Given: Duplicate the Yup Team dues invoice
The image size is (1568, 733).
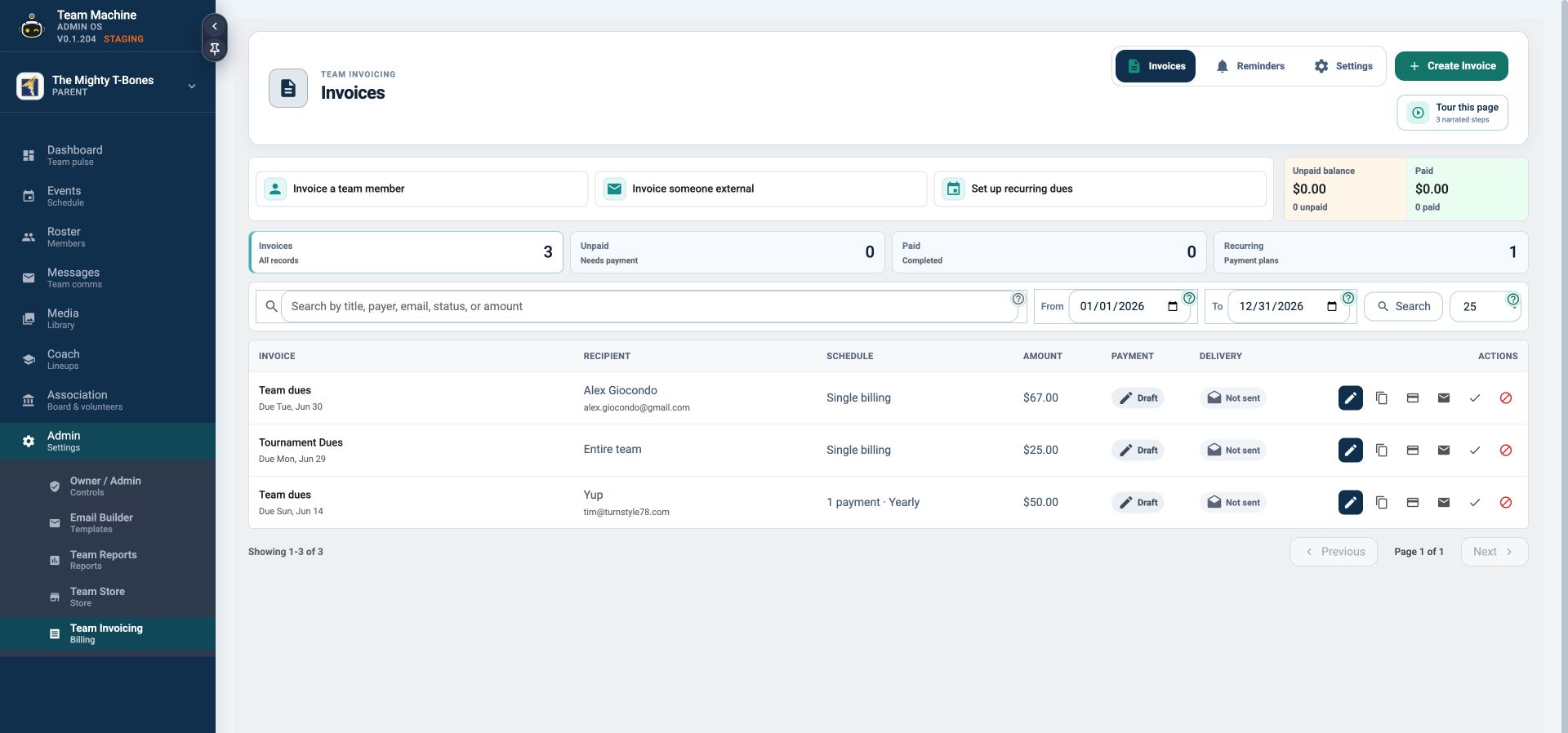Looking at the screenshot, I should (1381, 502).
